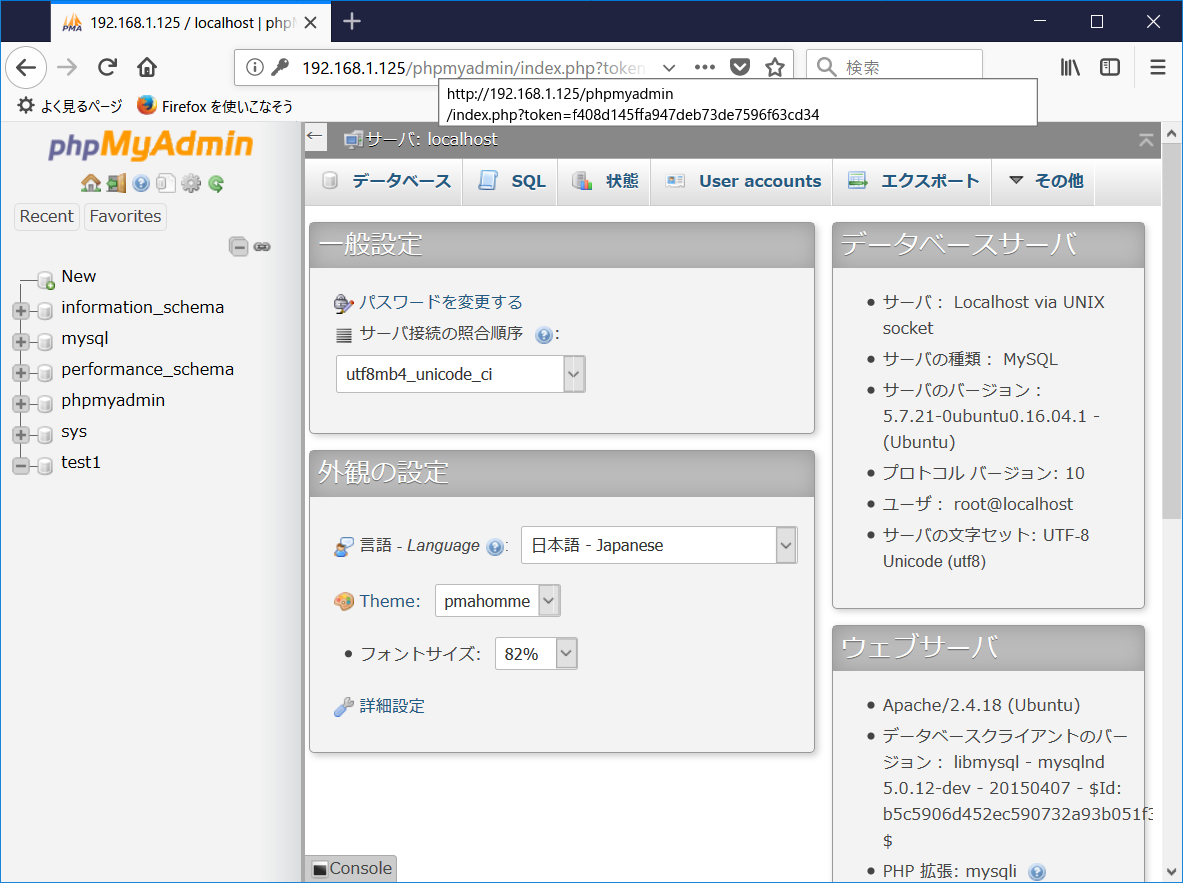Expand the performance_schema database node
1183x883 pixels.
pyautogui.click(x=21, y=372)
